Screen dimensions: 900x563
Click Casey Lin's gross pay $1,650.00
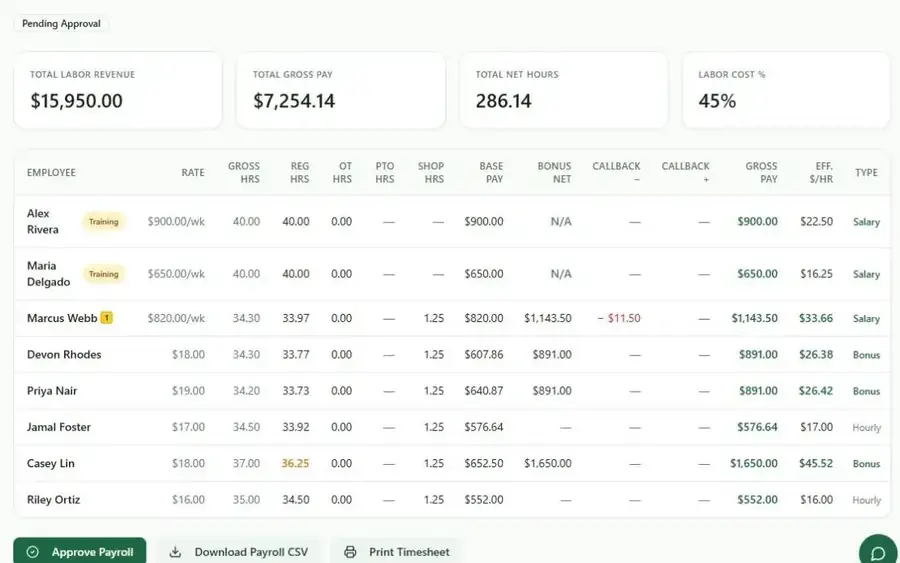pos(754,463)
